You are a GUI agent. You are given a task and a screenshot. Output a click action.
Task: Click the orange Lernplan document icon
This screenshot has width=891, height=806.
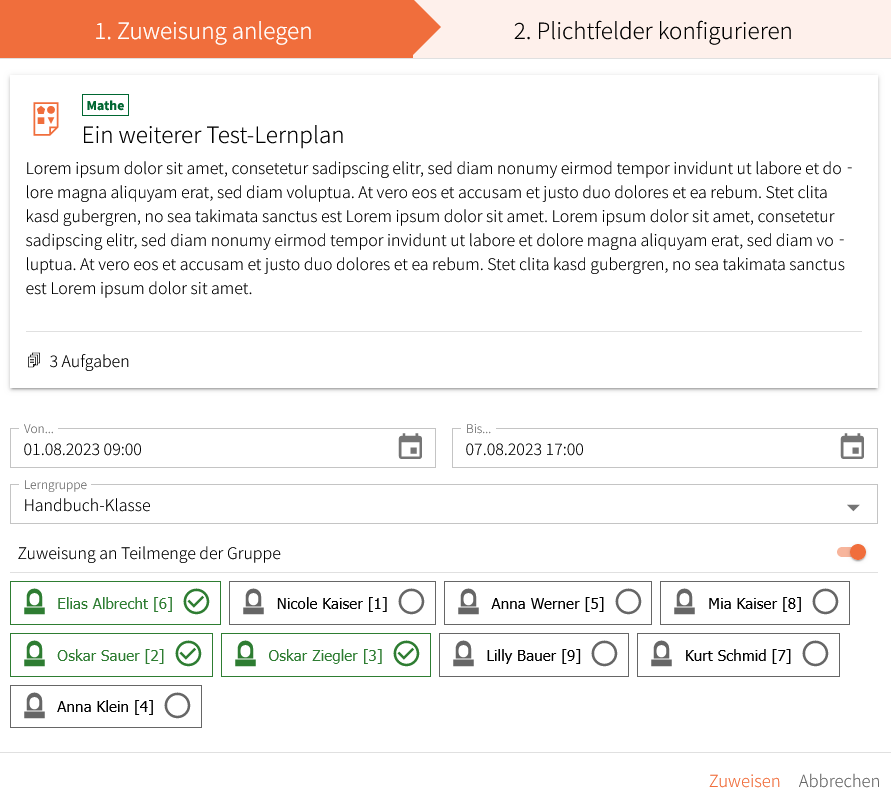point(46,119)
